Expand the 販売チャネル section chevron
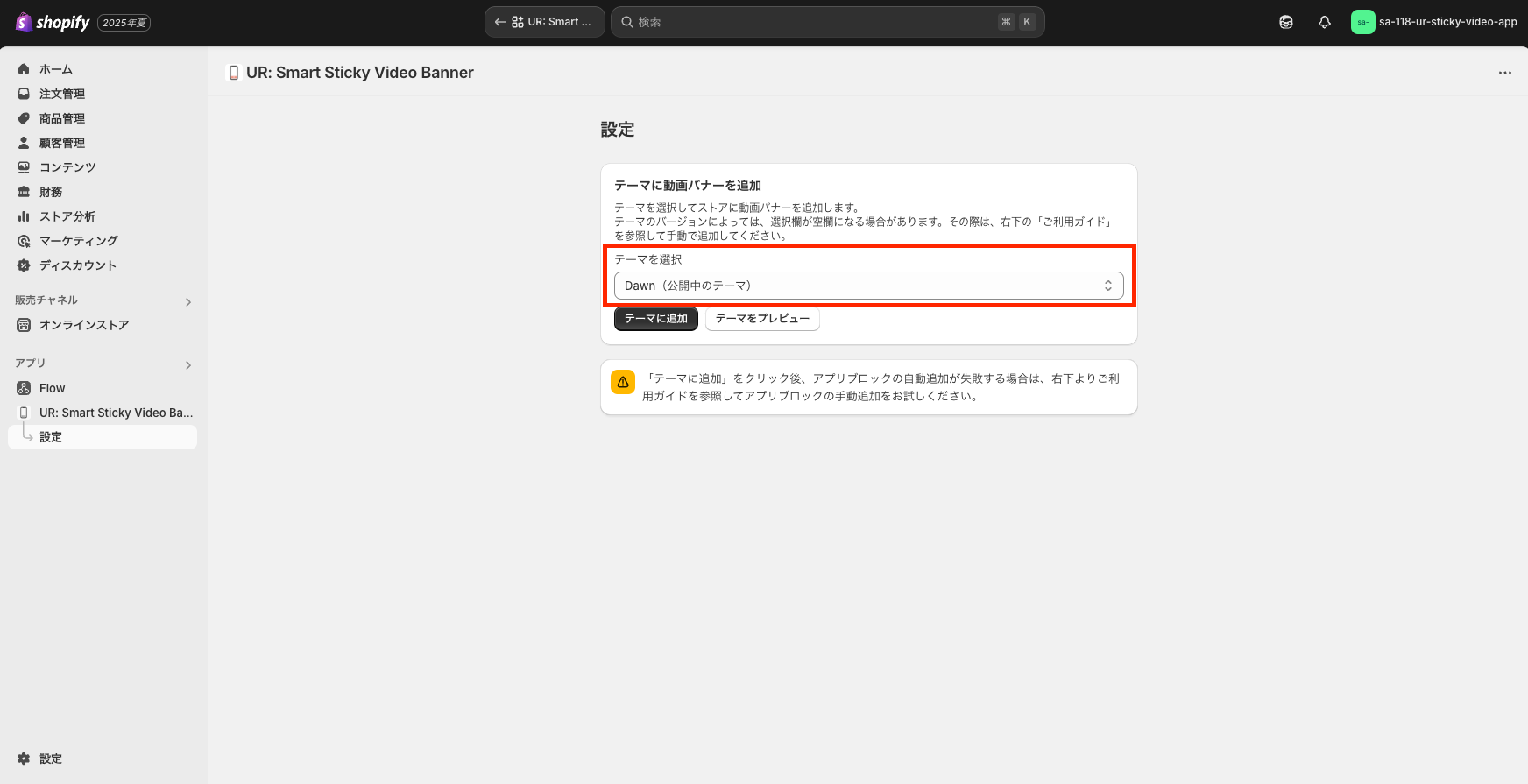This screenshot has width=1528, height=784. (x=188, y=302)
